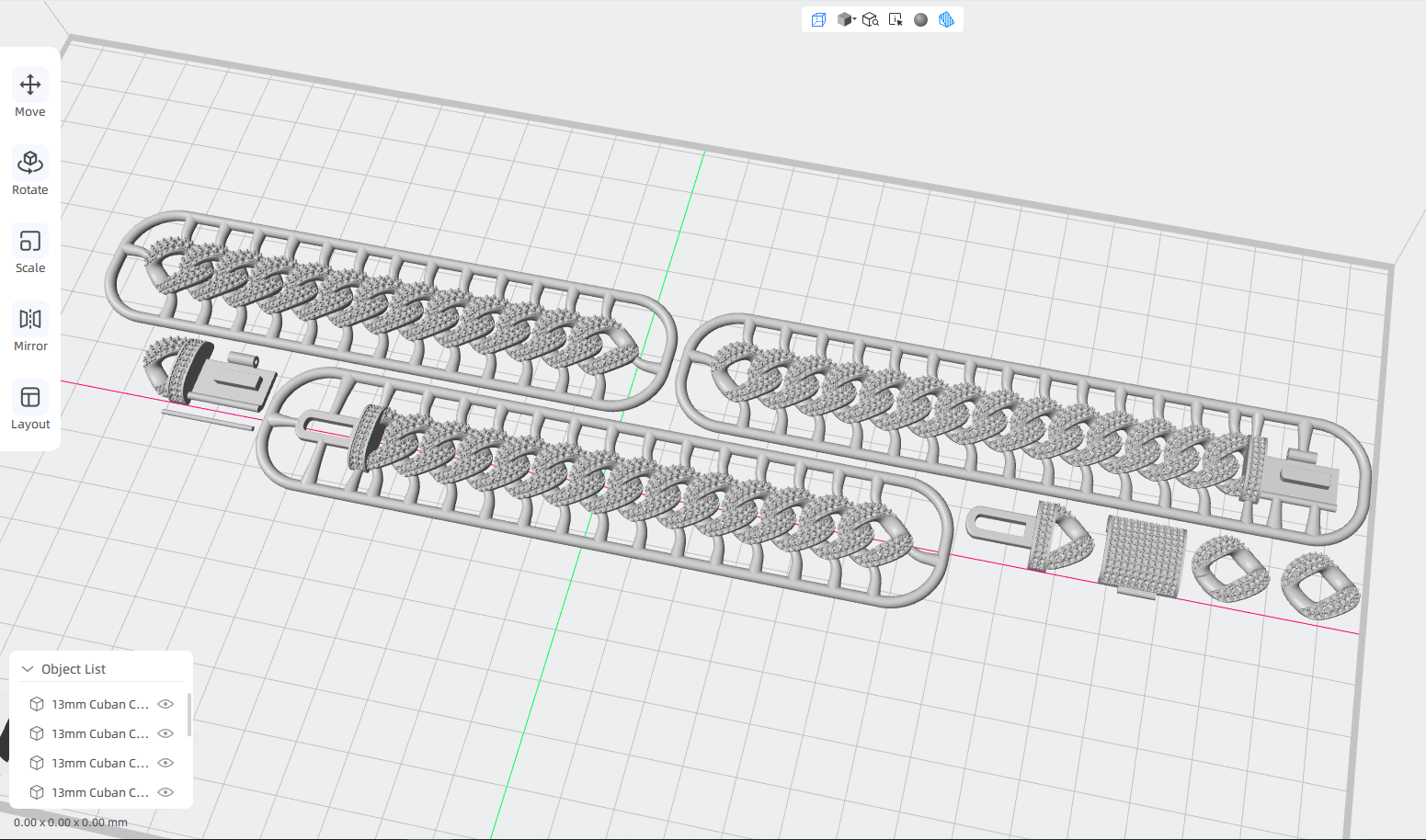Click the 0.00 x 0.00 x 0.00 mm readout
The image size is (1426, 840).
71,823
